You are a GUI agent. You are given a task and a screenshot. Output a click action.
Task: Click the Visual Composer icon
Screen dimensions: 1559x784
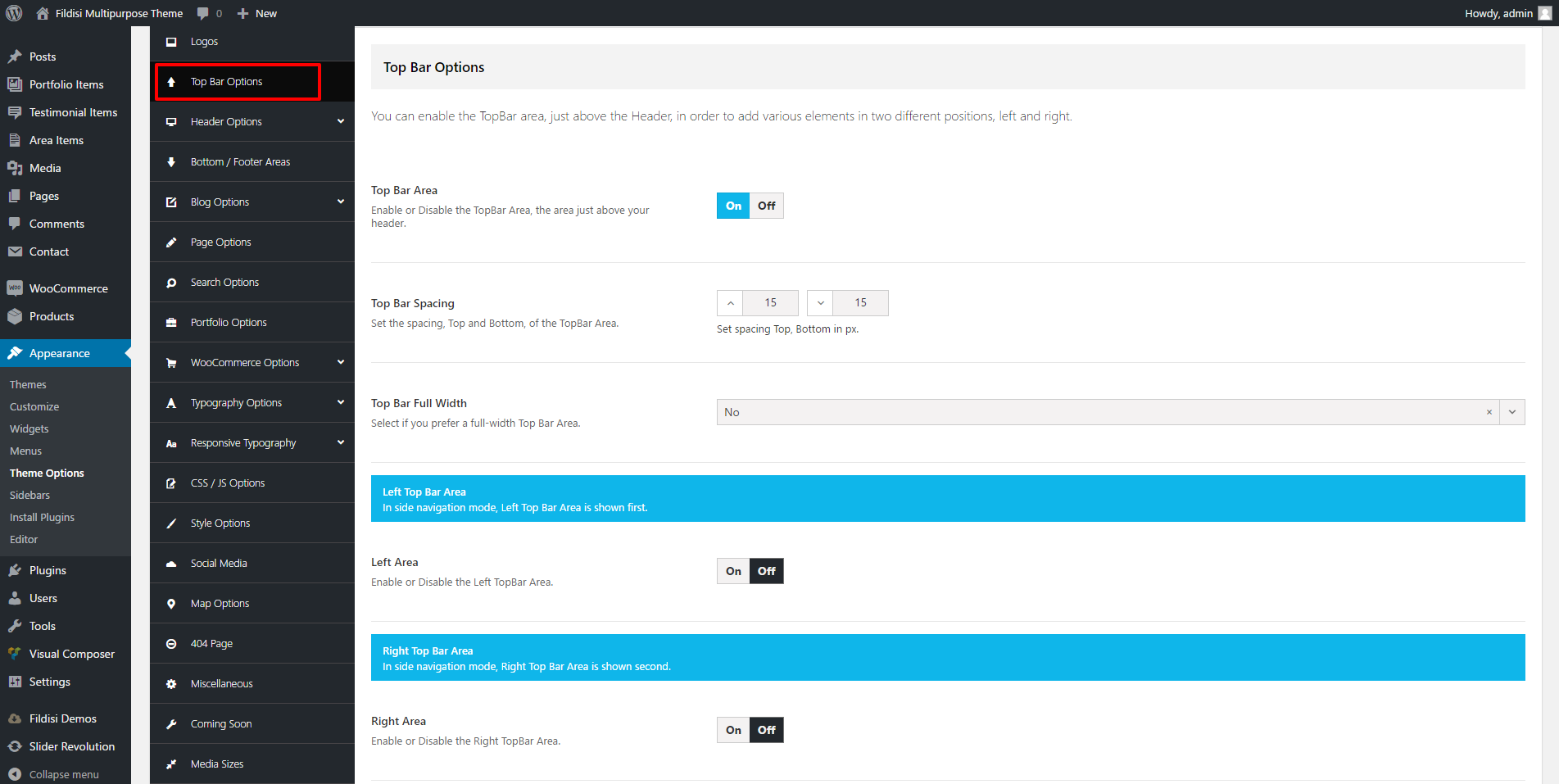[15, 654]
